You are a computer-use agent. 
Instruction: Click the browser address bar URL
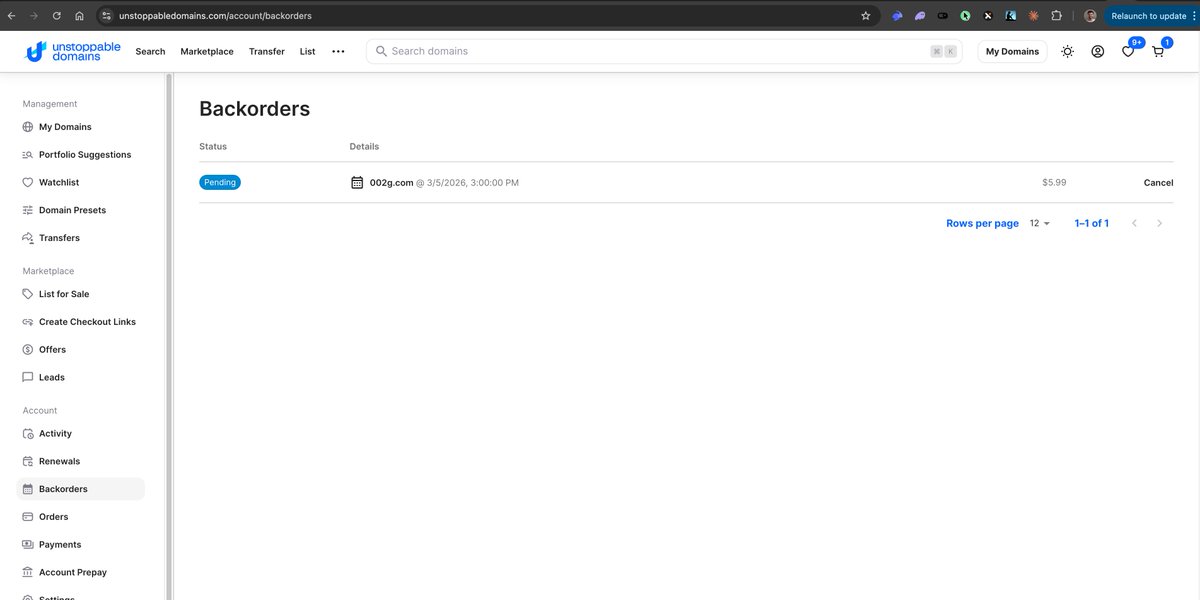click(x=214, y=16)
